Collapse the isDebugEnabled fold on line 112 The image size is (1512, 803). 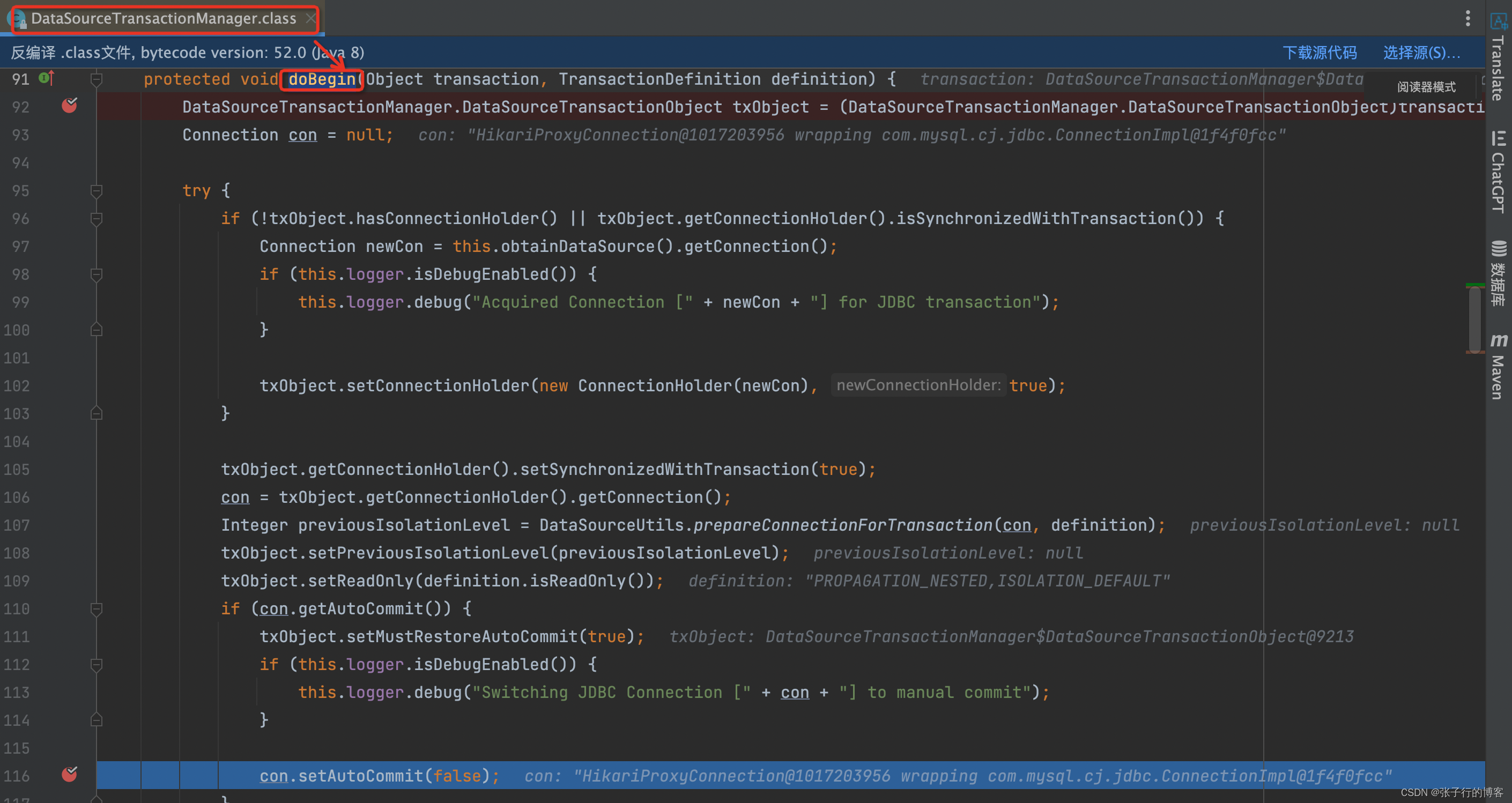coord(97,665)
